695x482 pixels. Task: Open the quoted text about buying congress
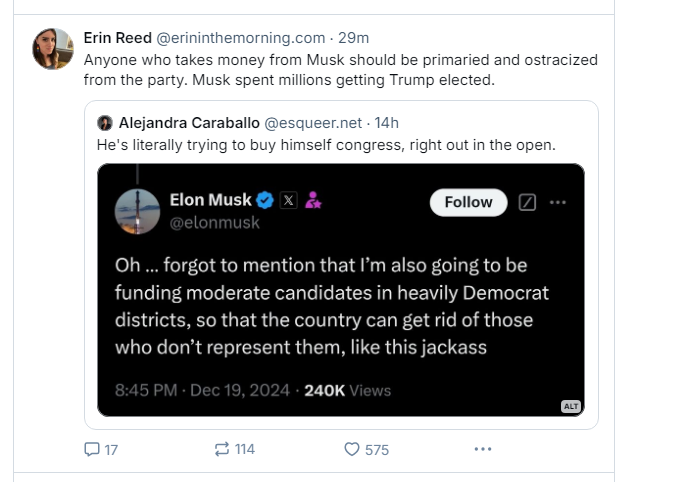pos(325,145)
